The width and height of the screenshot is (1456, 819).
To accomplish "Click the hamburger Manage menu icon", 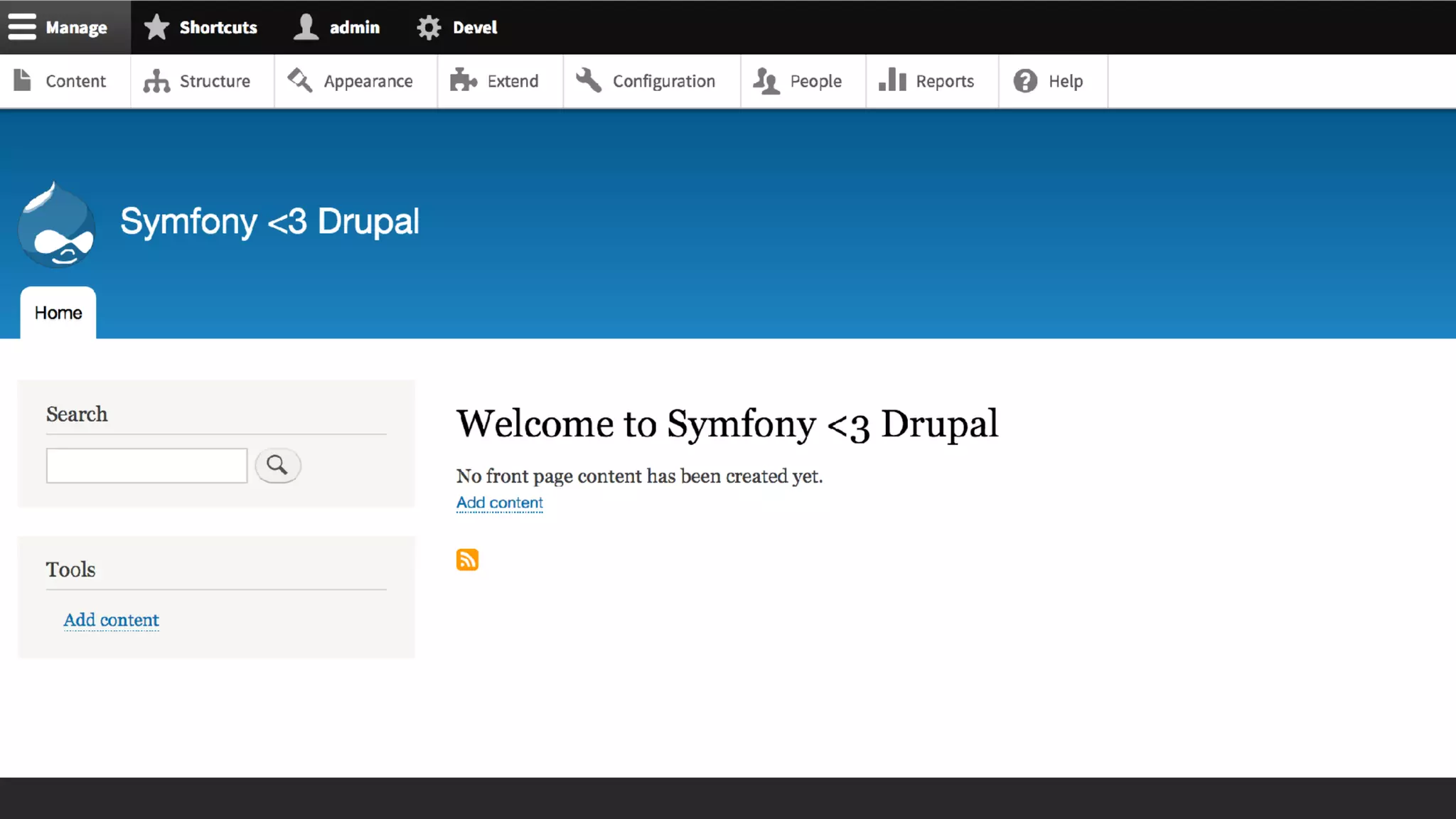I will pos(22,27).
